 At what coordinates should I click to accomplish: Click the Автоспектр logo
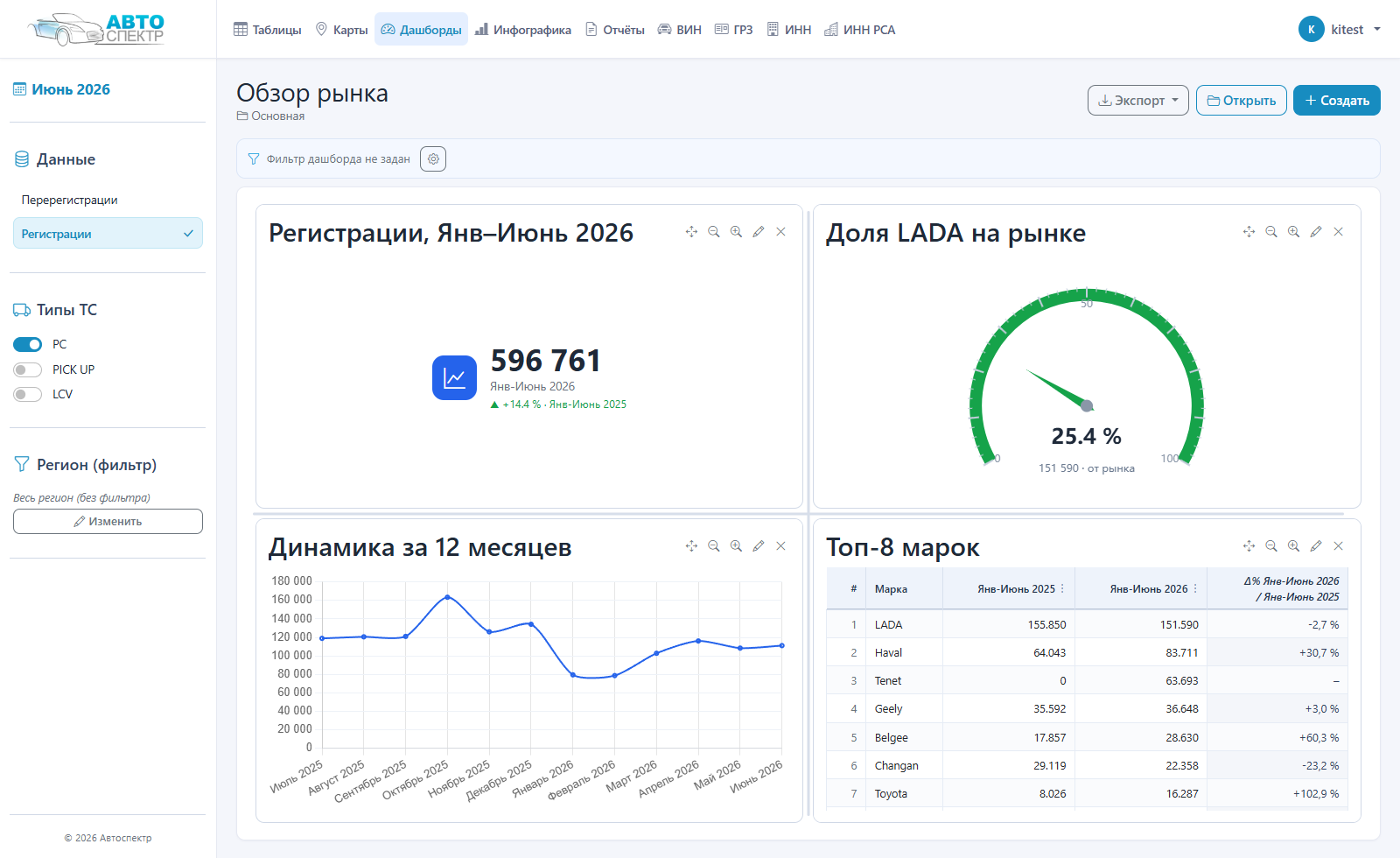[x=96, y=30]
